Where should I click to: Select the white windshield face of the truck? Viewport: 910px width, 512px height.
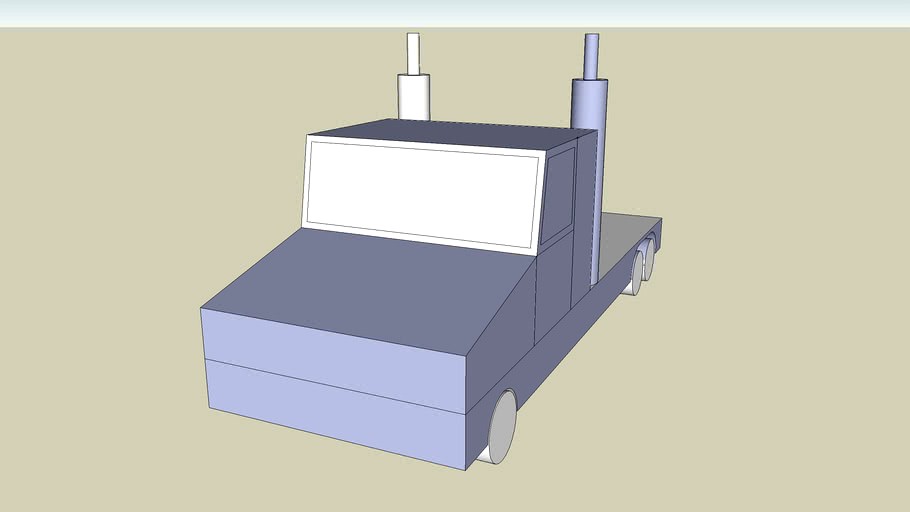(x=422, y=194)
